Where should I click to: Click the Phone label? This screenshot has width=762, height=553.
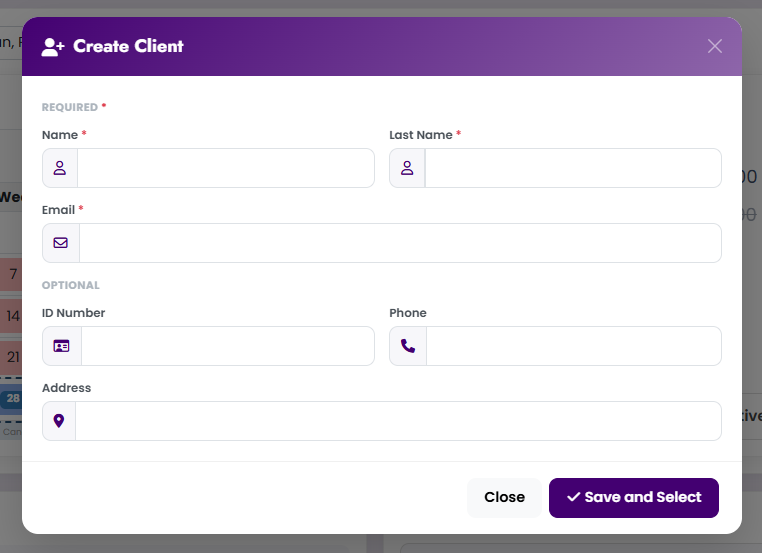[408, 313]
